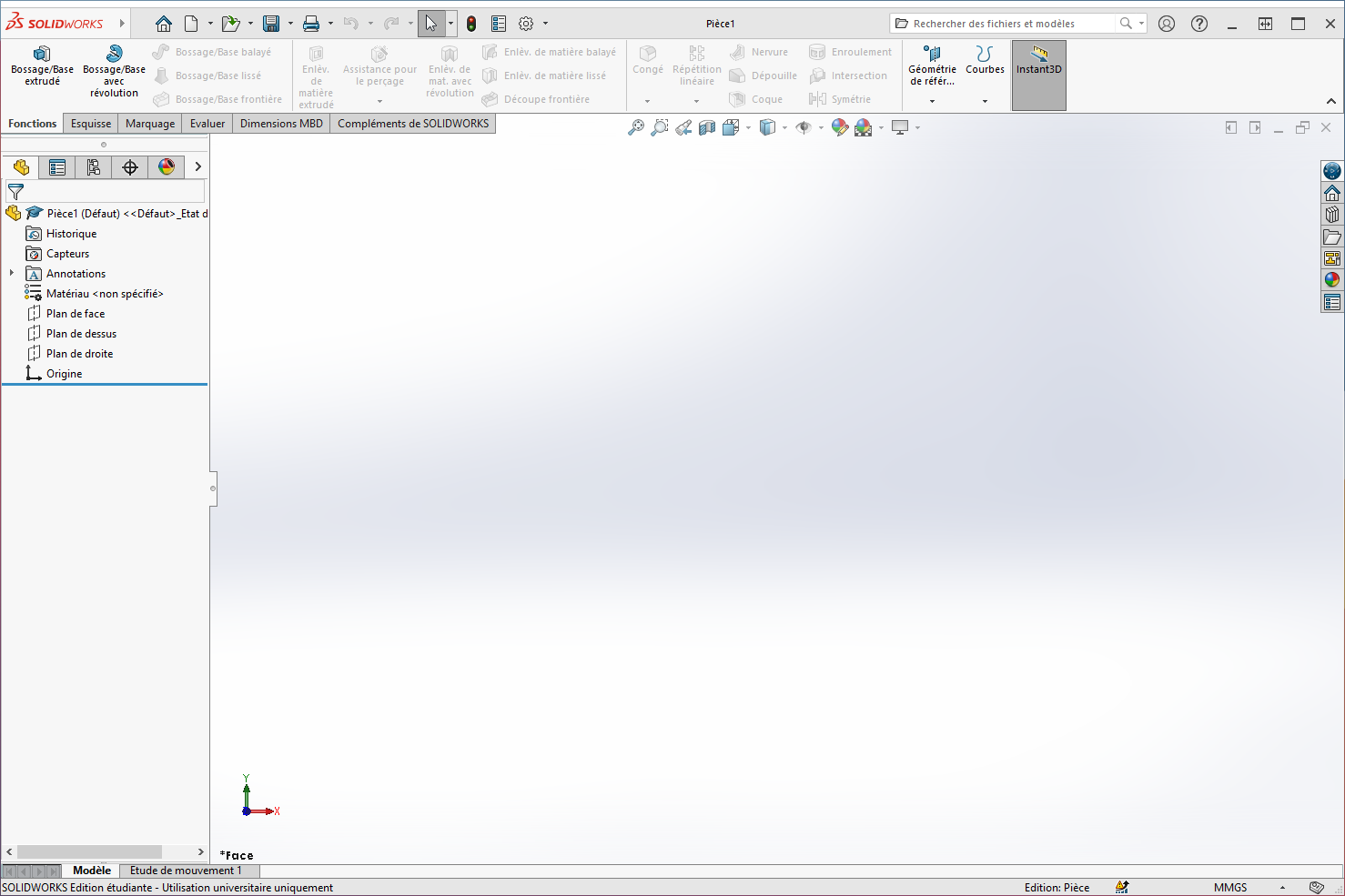Screen dimensions: 1345x896
Task: Toggle the hide/show items eye icon
Action: coord(803,128)
